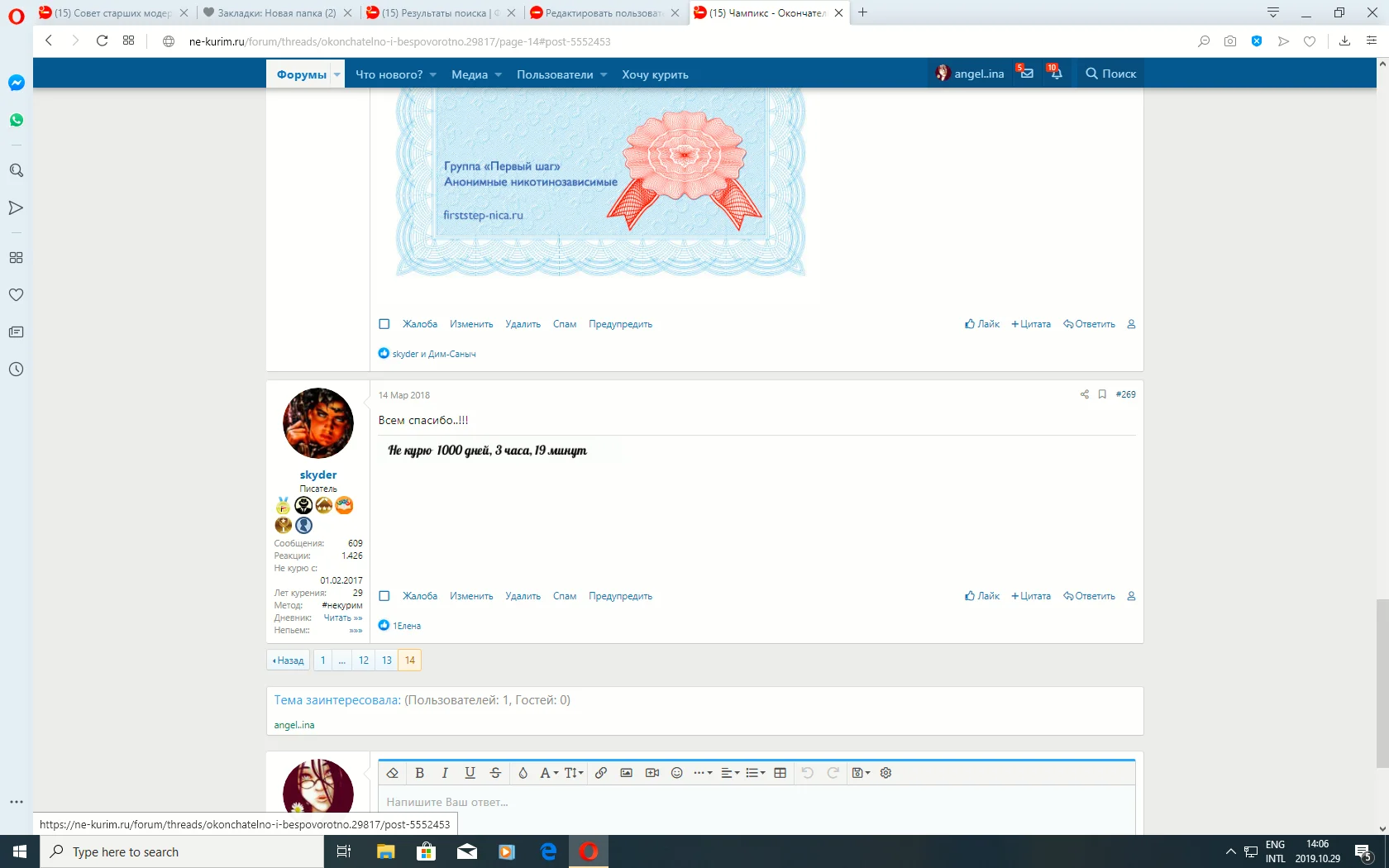The image size is (1389, 868).
Task: Go back with the Назад pagination button
Action: (x=289, y=661)
